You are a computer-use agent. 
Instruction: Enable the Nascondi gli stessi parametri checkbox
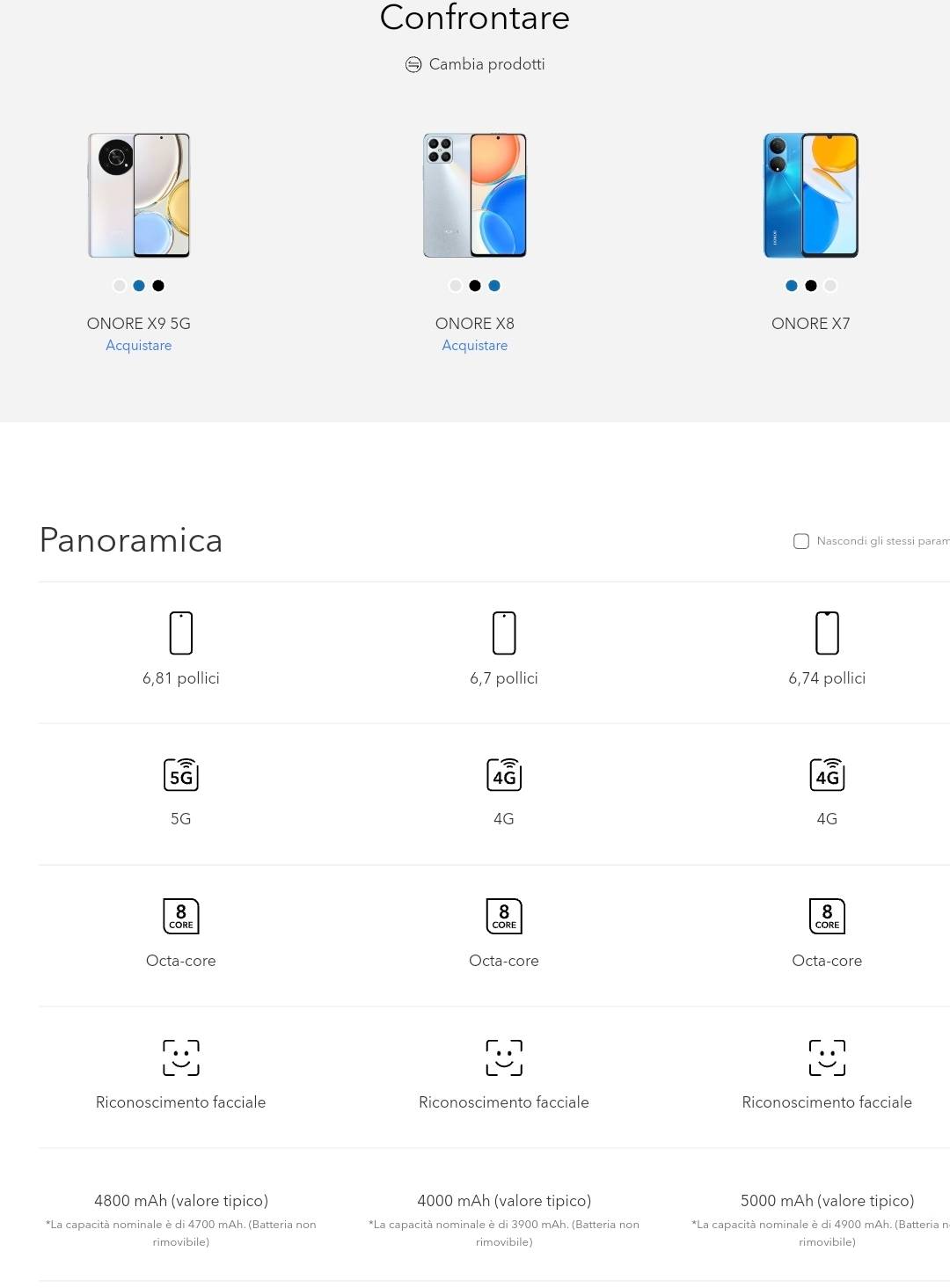(x=801, y=541)
